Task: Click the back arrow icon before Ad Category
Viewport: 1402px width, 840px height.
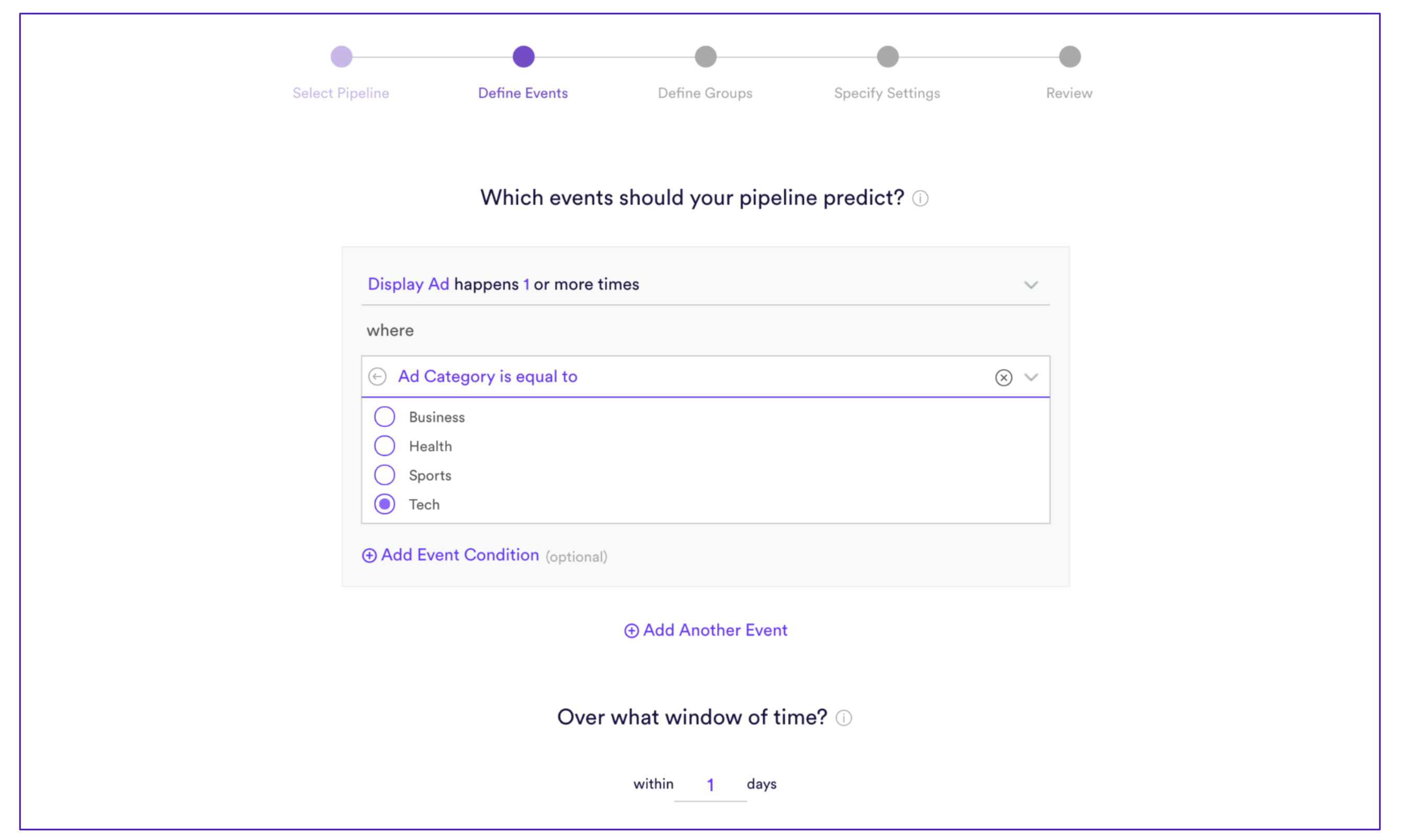Action: [377, 377]
